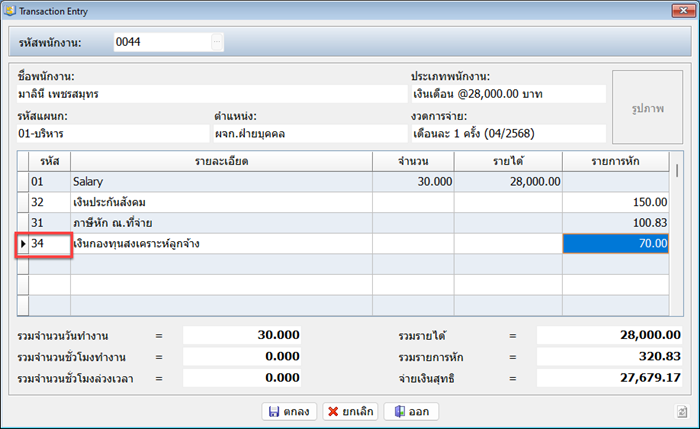Click the รายละเอียด column header
Screen dimensions: 700x429
220,161
